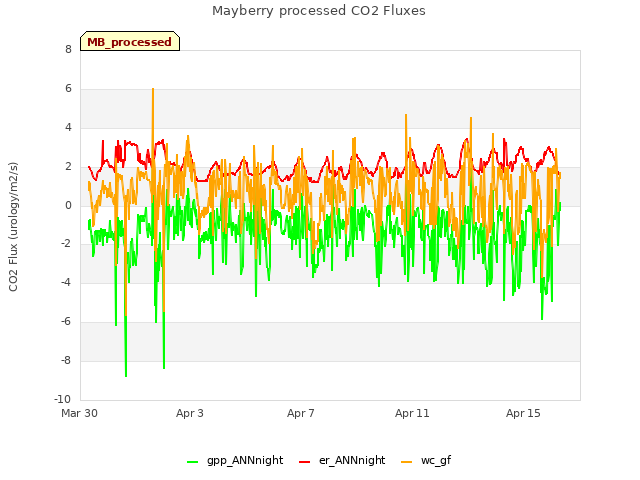640x480 pixels.
Task: Click the y-axis value 6
Action: (68, 89)
